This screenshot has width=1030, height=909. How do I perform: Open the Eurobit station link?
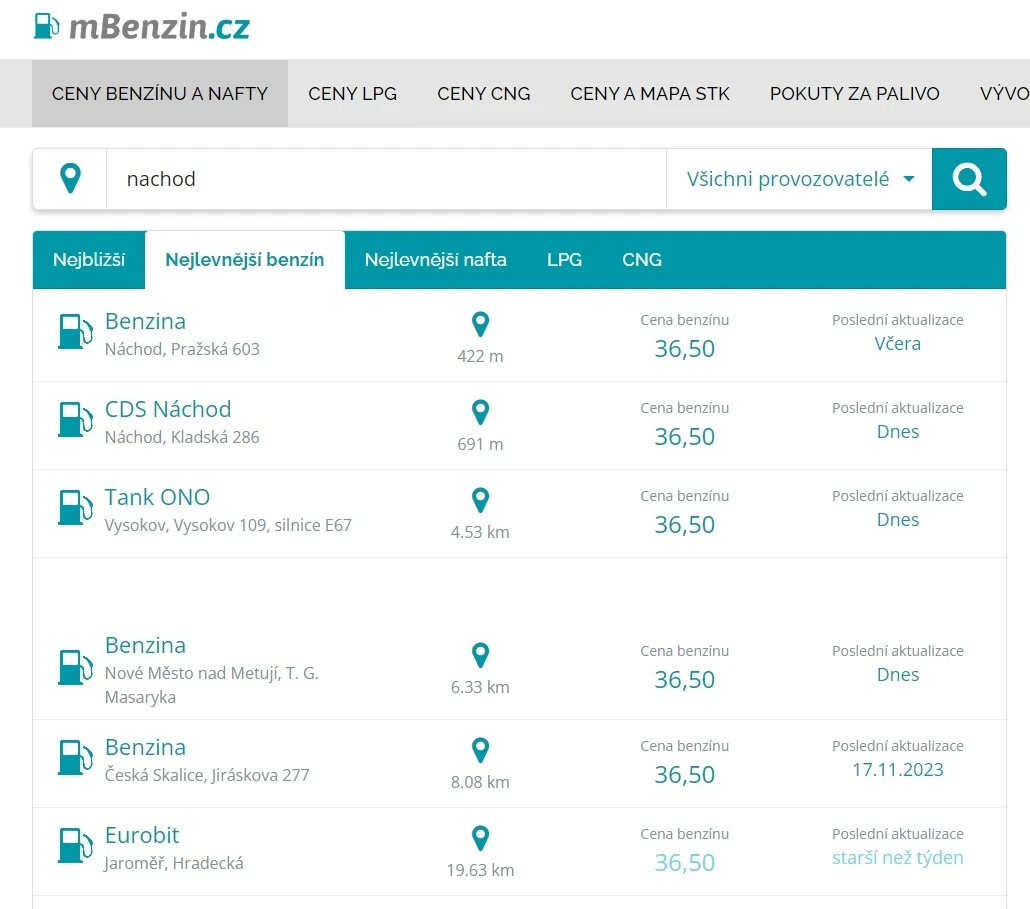[x=142, y=835]
